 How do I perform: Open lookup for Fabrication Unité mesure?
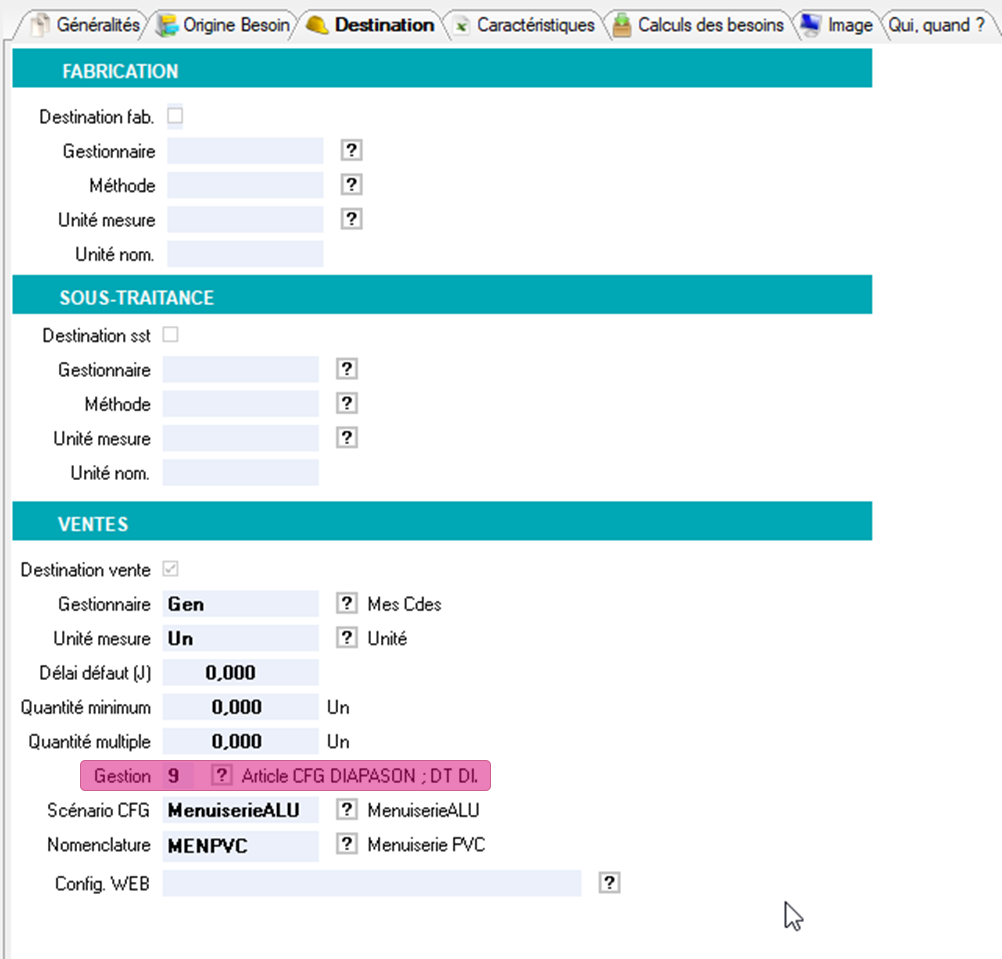[351, 219]
